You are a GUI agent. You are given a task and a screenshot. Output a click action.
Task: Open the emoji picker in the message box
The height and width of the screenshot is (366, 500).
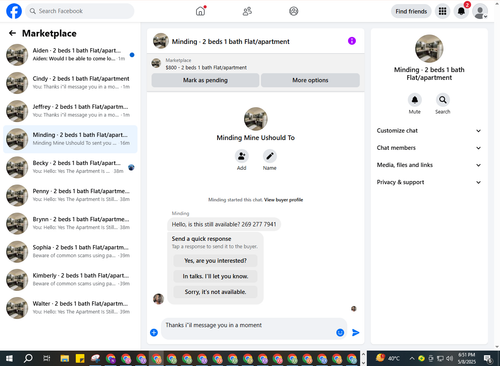click(x=340, y=332)
